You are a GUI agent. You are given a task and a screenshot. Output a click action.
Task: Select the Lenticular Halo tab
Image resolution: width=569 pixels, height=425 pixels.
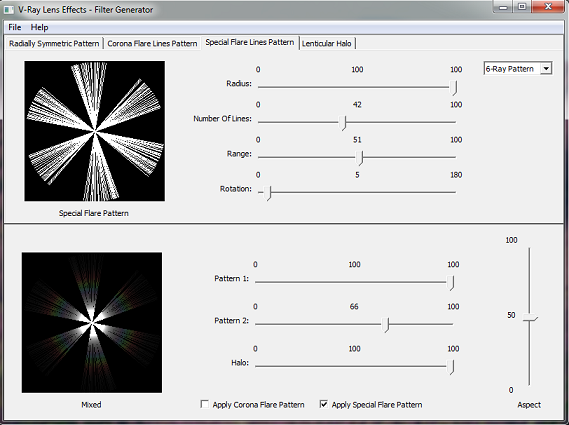(x=327, y=44)
